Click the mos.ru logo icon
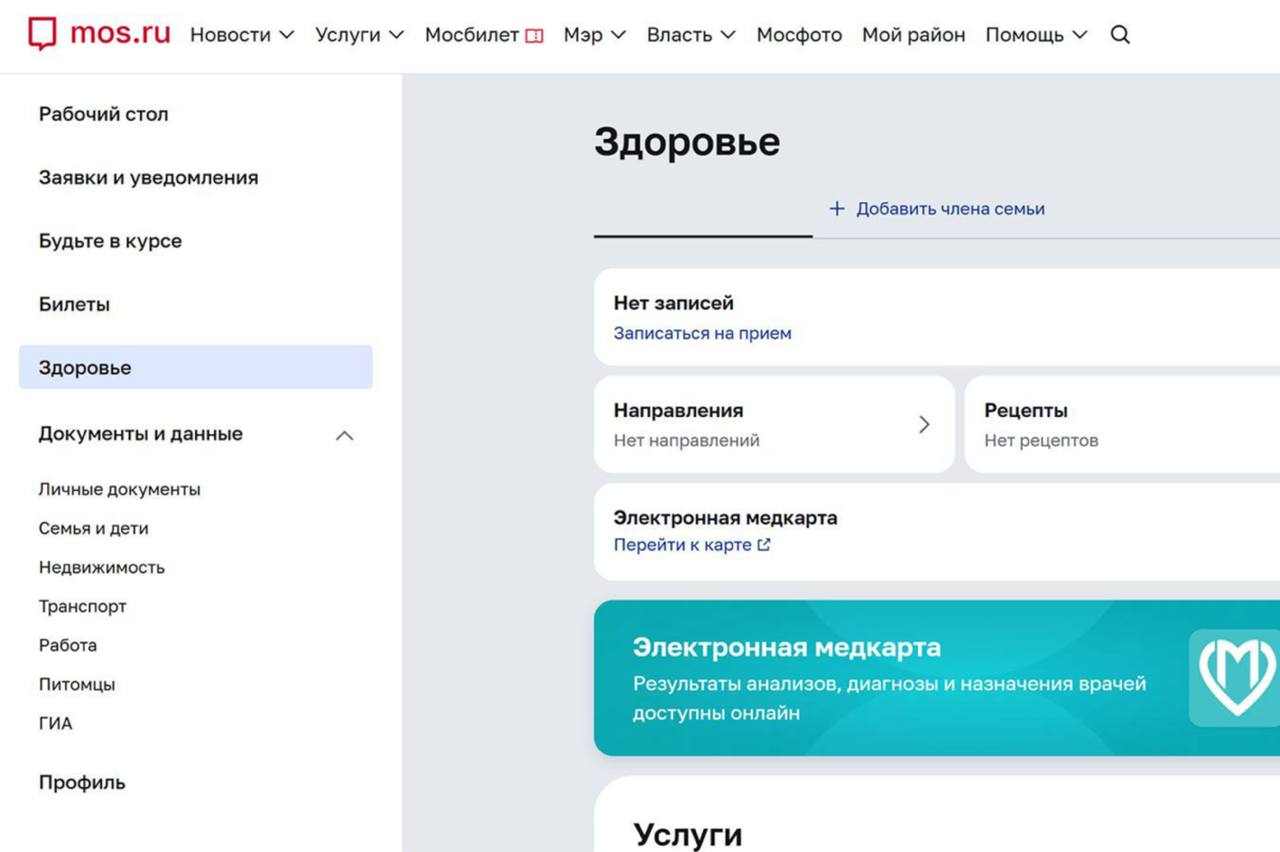This screenshot has height=852, width=1280. tap(42, 34)
